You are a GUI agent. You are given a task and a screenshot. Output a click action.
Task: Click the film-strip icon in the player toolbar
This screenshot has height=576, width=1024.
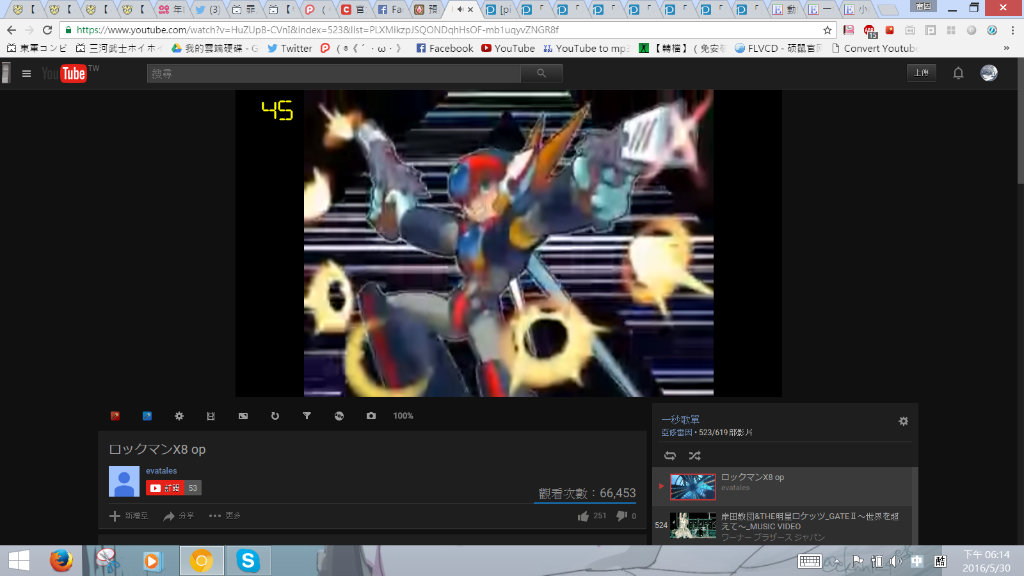point(211,416)
